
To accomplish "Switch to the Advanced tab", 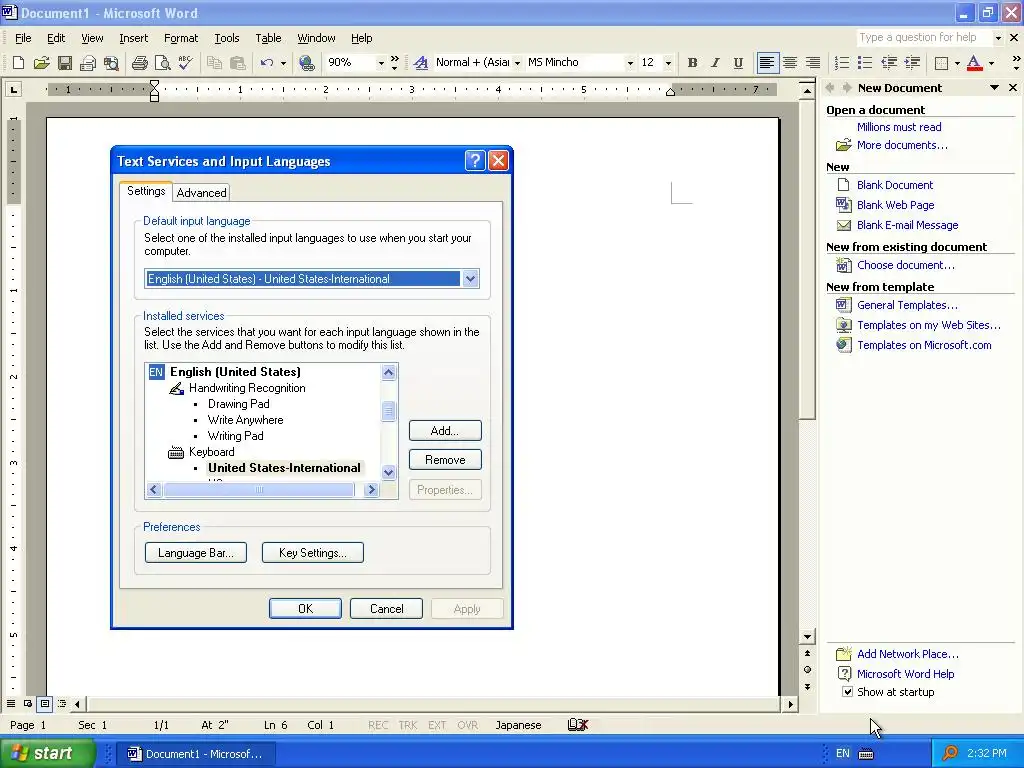I will click(201, 193).
